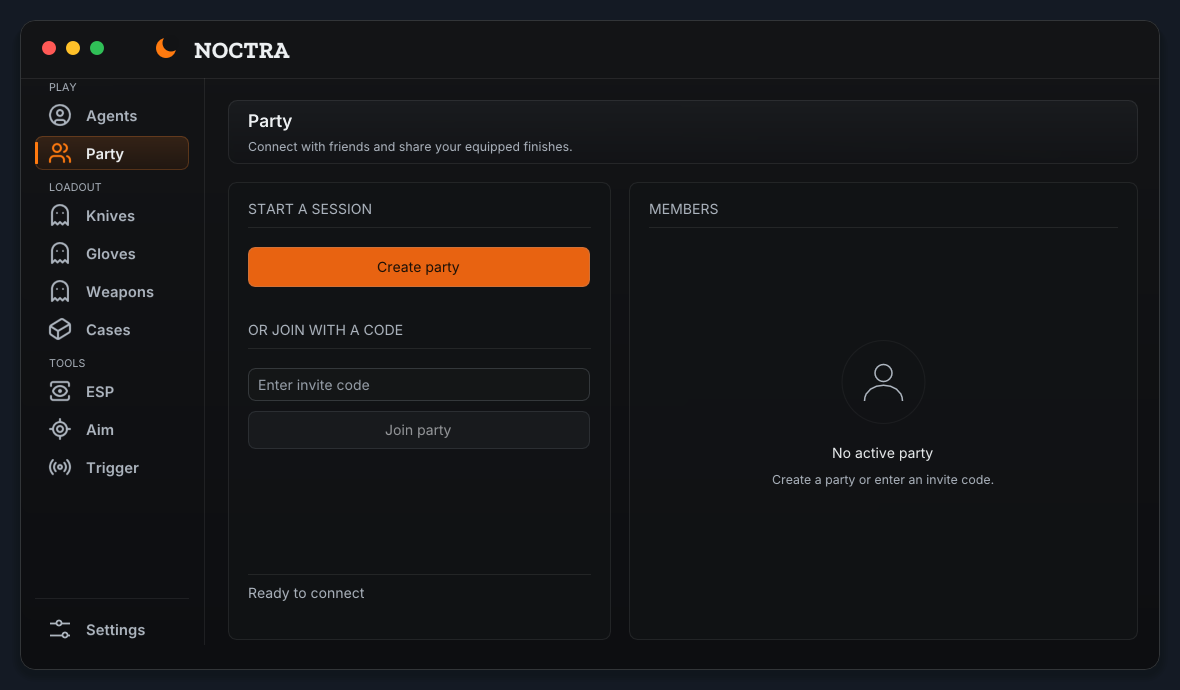The width and height of the screenshot is (1180, 690).
Task: Click the Ready to connect status text
Action: click(x=306, y=593)
